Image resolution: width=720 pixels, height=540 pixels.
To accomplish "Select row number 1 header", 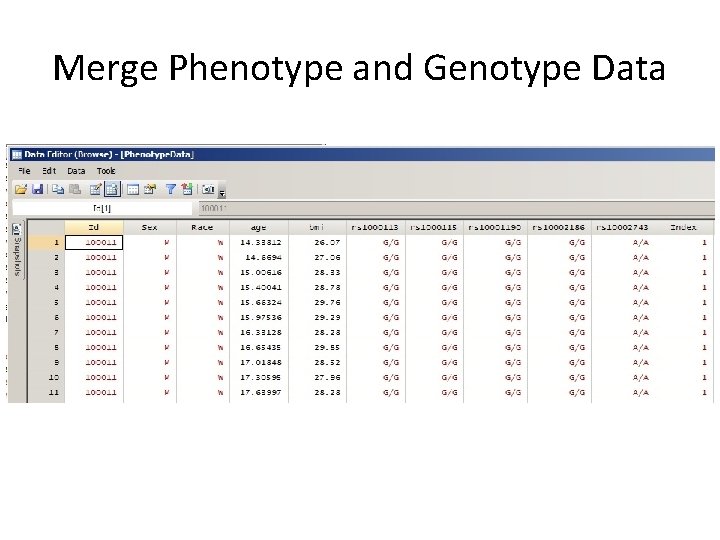I will click(x=46, y=242).
